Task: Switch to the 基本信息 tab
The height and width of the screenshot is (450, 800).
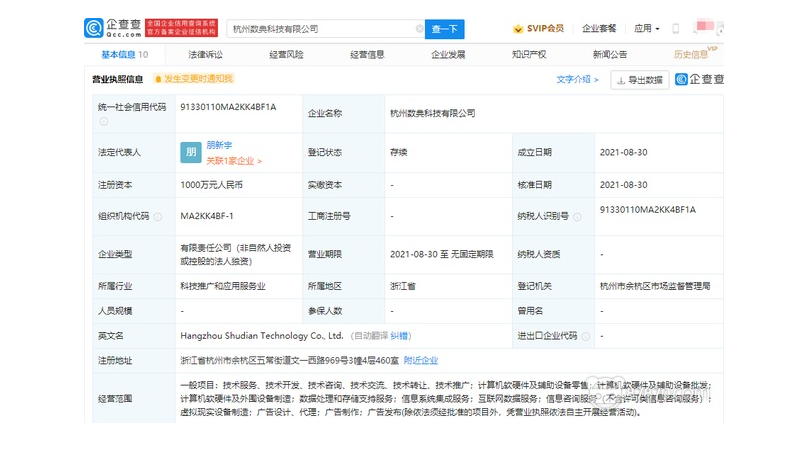Action: pos(124,55)
